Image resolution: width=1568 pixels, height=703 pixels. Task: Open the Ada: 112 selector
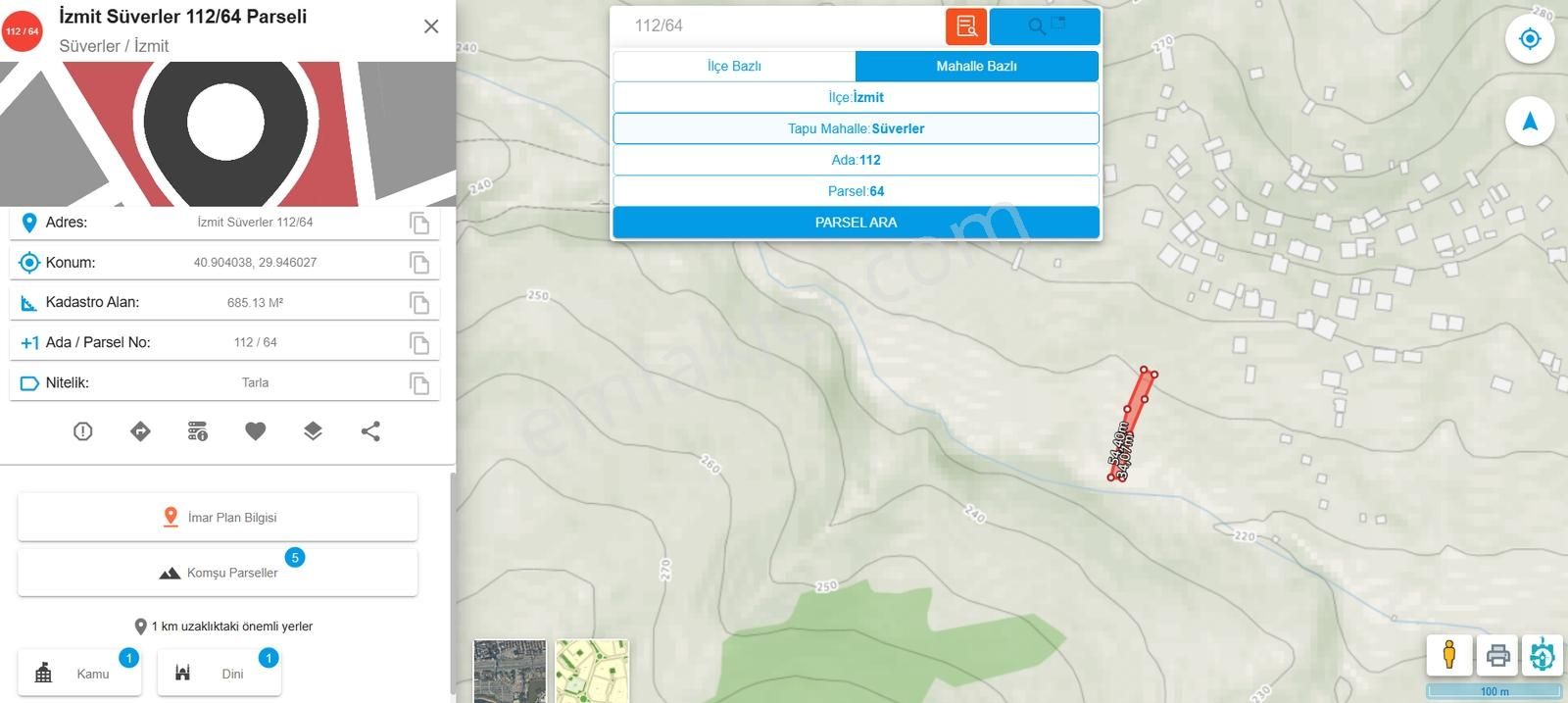coord(856,160)
